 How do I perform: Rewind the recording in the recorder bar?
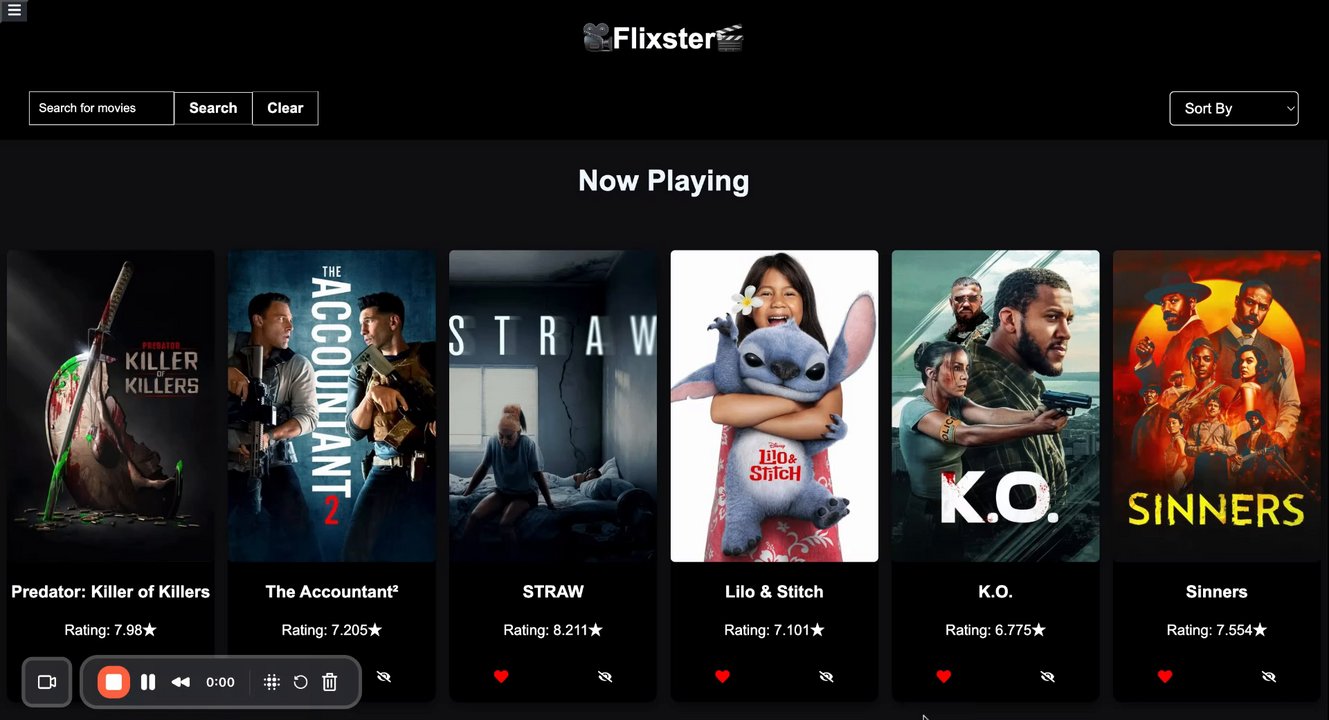tap(180, 682)
